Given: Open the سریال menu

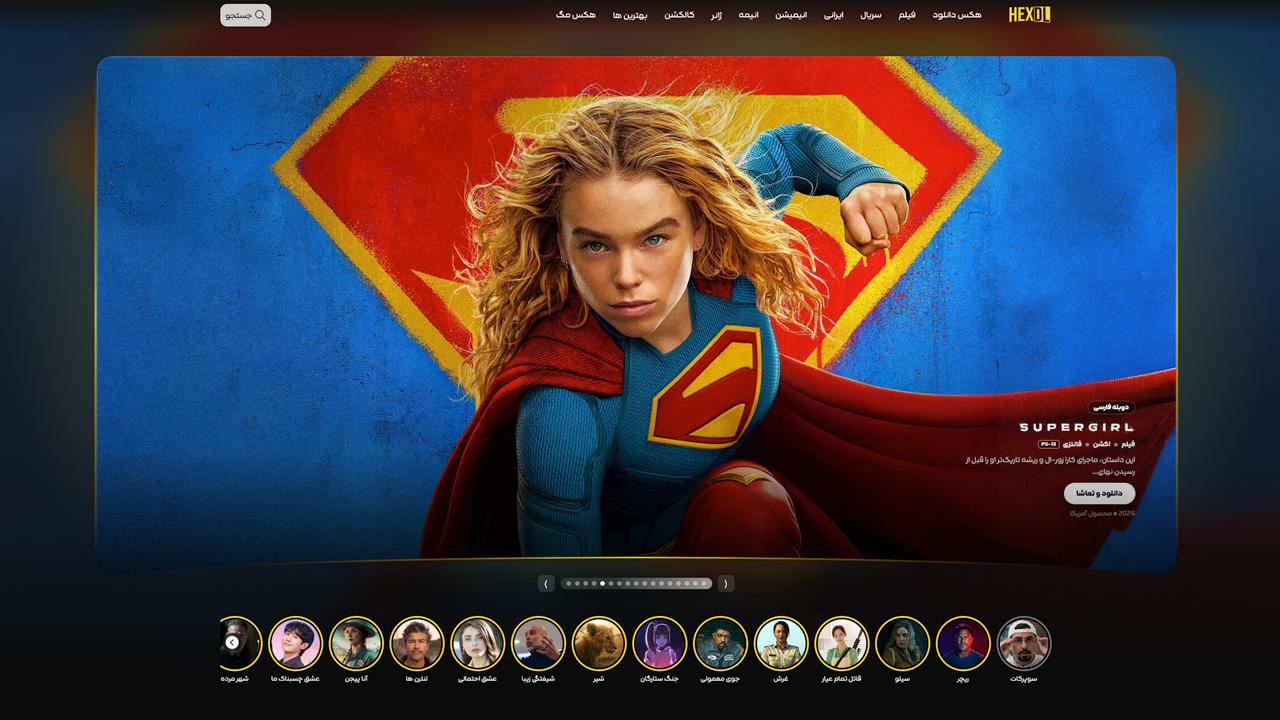Looking at the screenshot, I should (871, 15).
